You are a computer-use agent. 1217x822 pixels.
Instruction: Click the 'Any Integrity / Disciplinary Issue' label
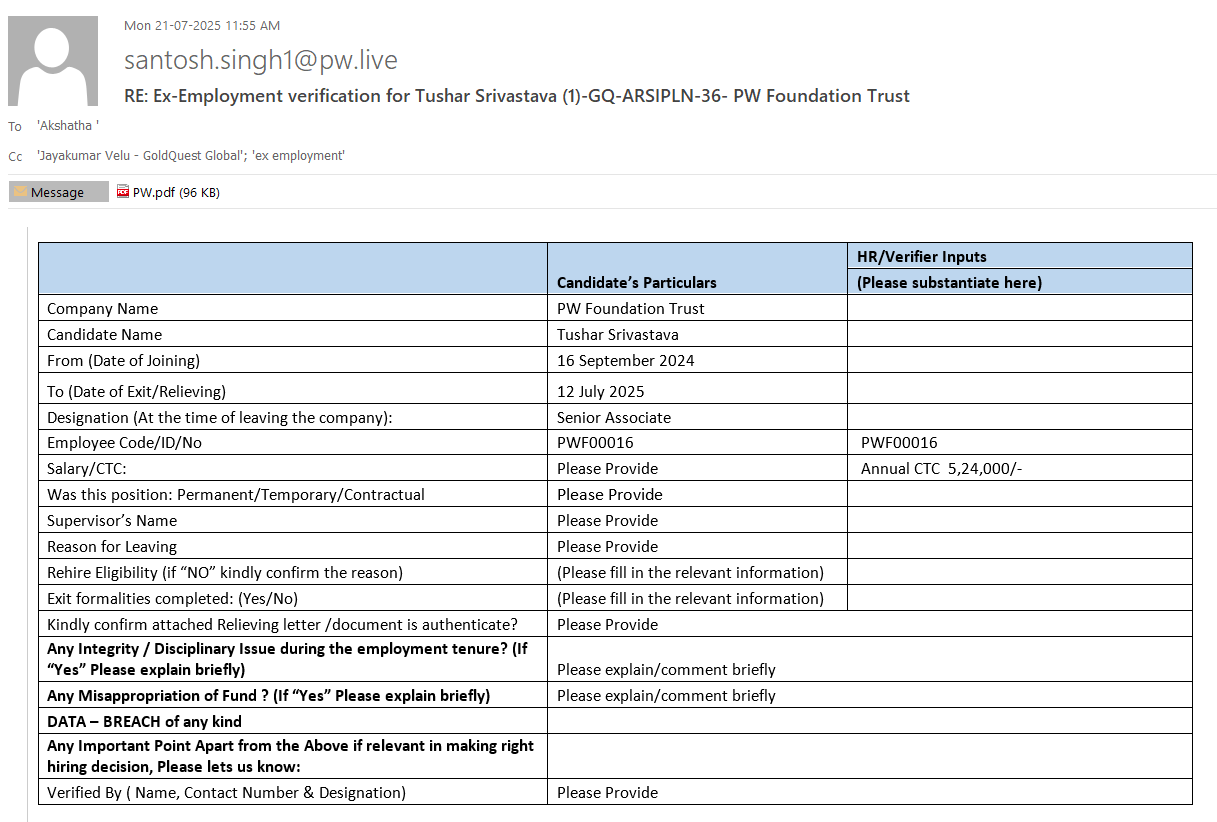pyautogui.click(x=287, y=659)
